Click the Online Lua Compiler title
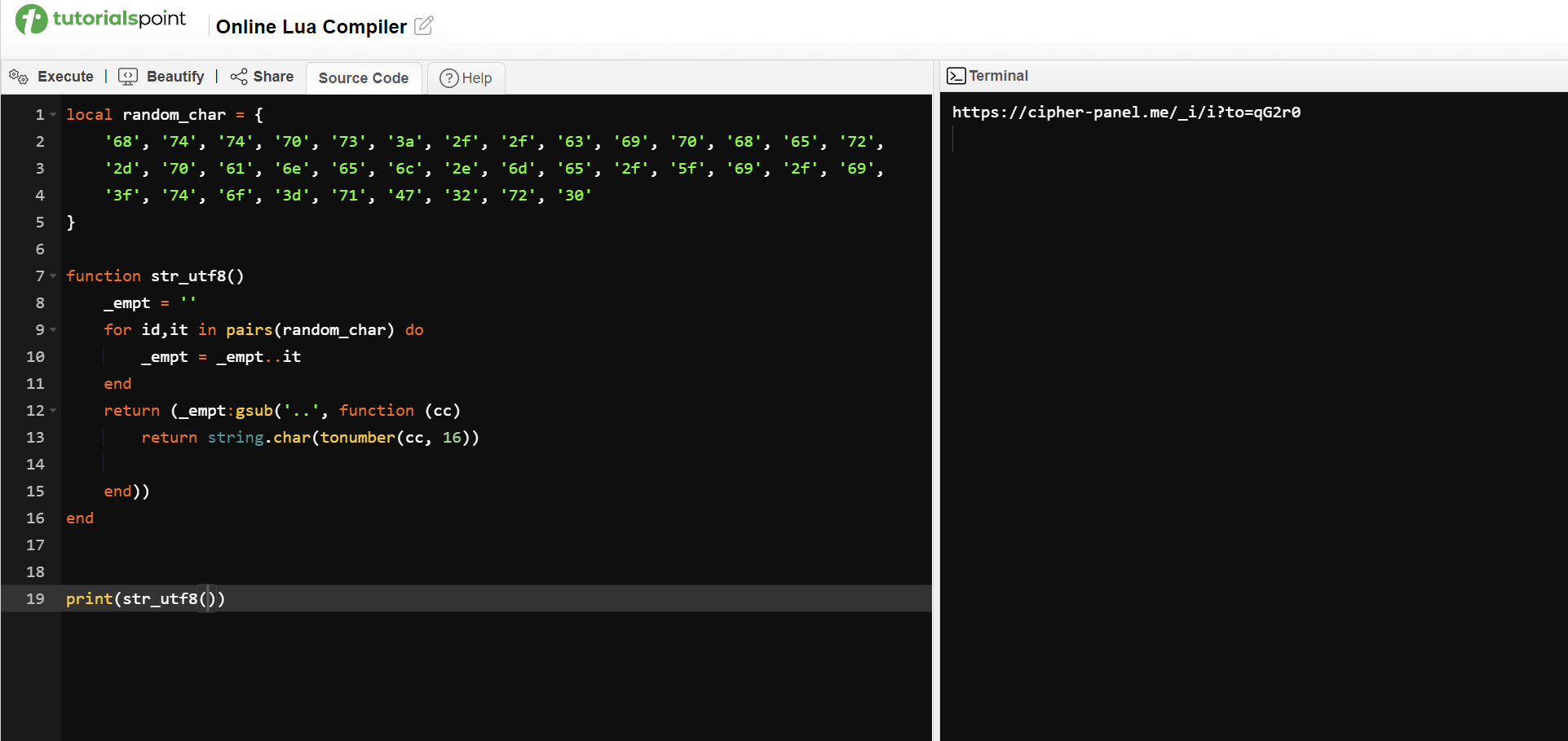Viewport: 1568px width, 741px height. click(311, 27)
